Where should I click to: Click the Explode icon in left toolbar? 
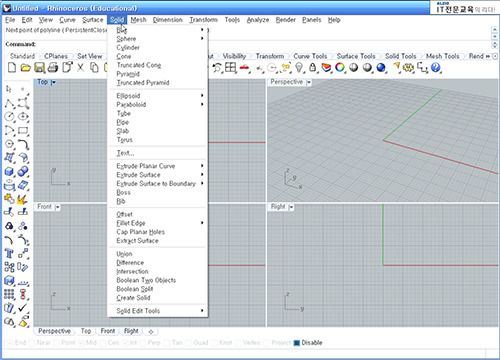[23, 199]
